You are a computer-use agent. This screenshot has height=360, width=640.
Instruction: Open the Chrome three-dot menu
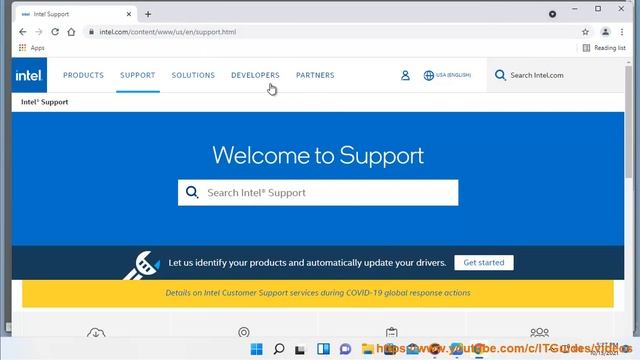pos(622,32)
